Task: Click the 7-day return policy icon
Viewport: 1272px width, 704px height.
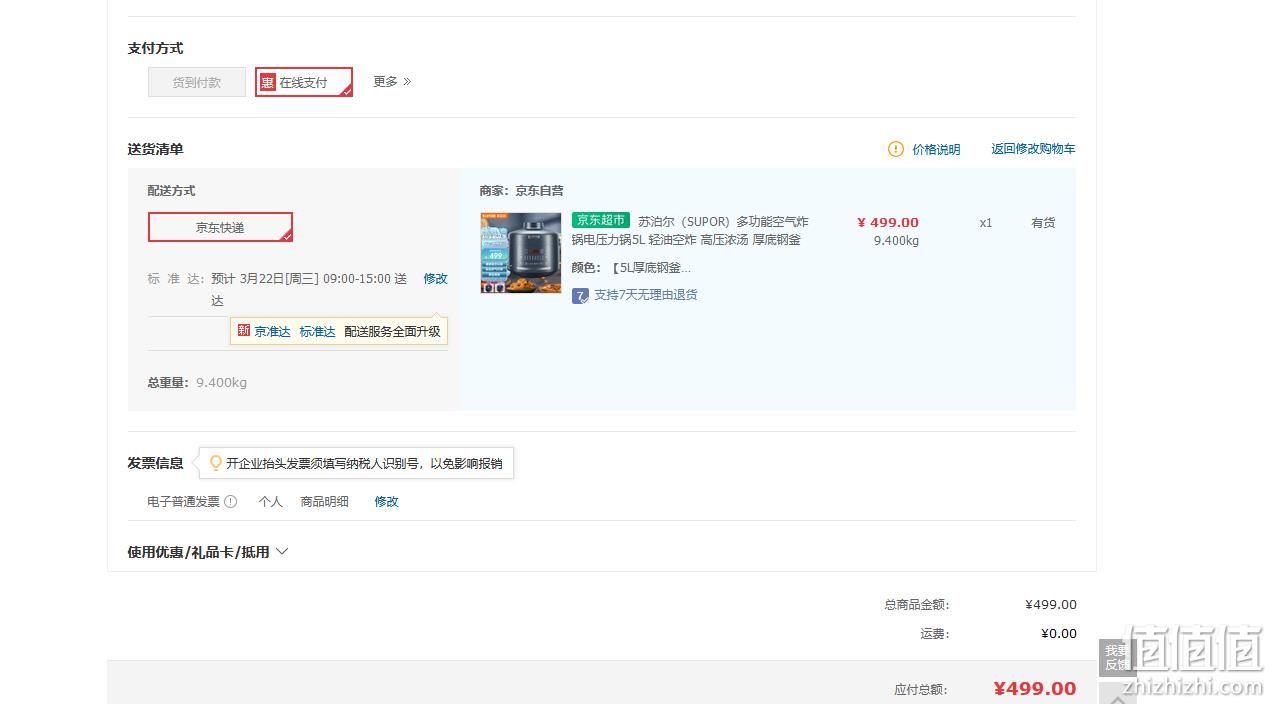Action: 580,296
